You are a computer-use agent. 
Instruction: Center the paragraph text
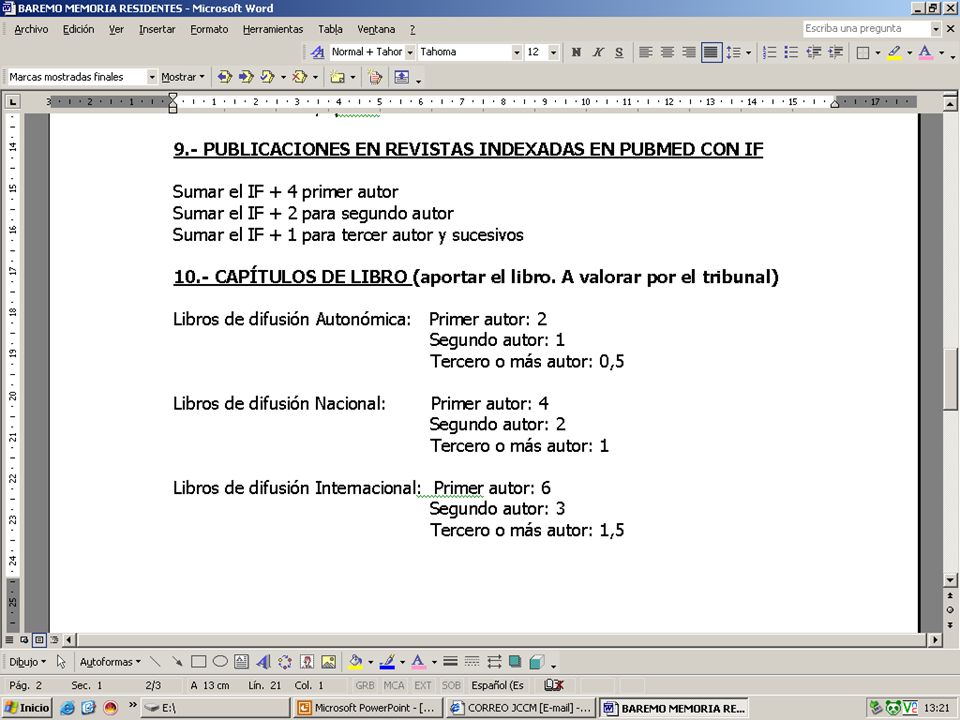(667, 53)
